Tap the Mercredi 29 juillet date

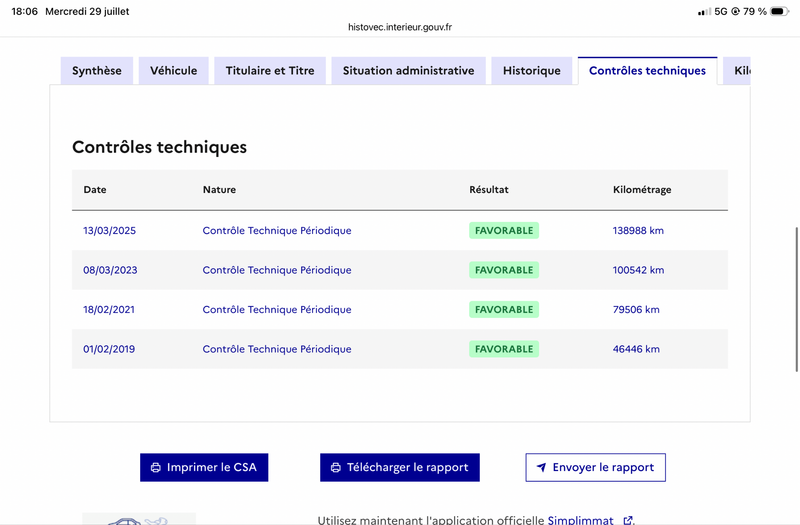point(87,11)
